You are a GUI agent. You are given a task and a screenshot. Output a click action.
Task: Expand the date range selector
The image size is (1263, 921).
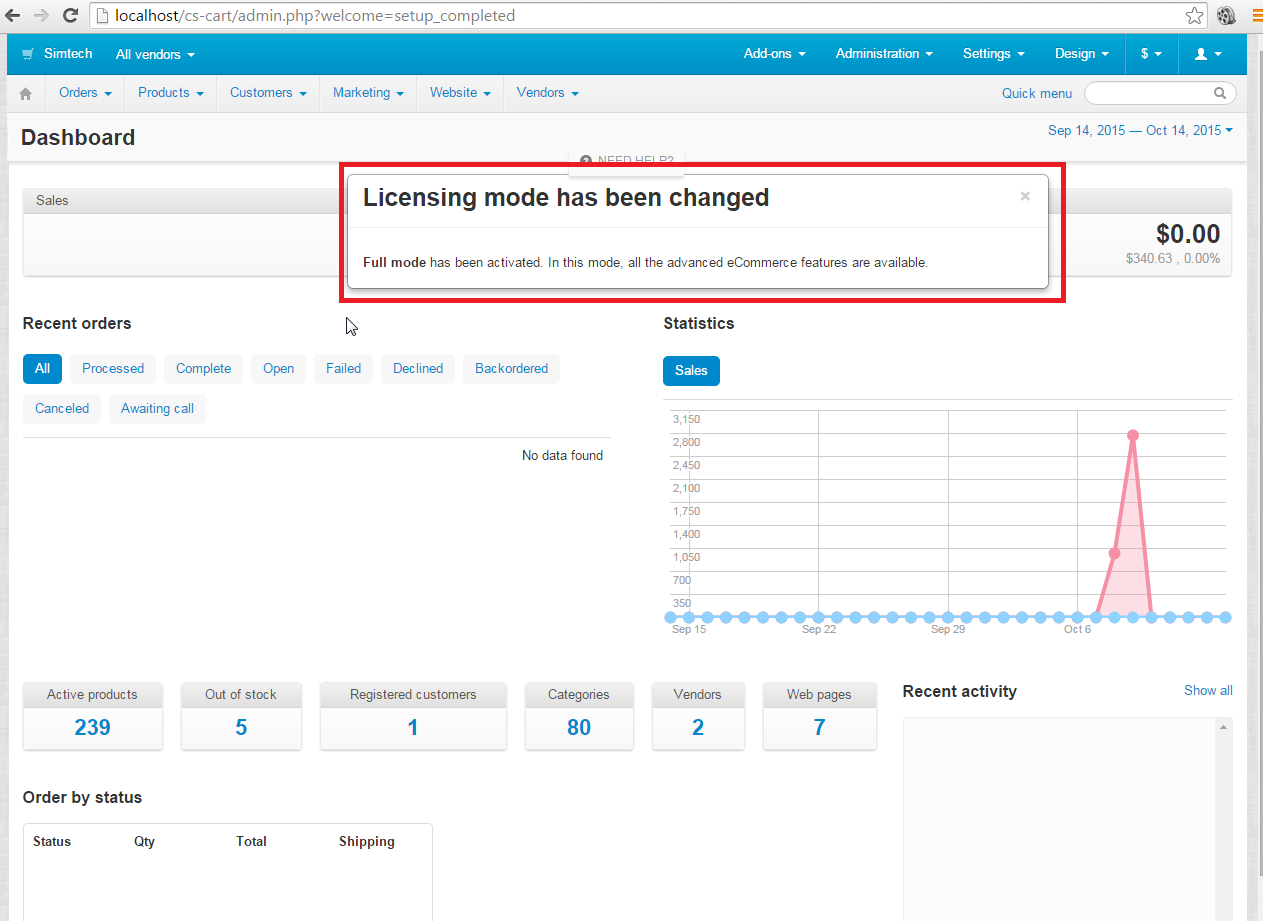click(x=1140, y=130)
